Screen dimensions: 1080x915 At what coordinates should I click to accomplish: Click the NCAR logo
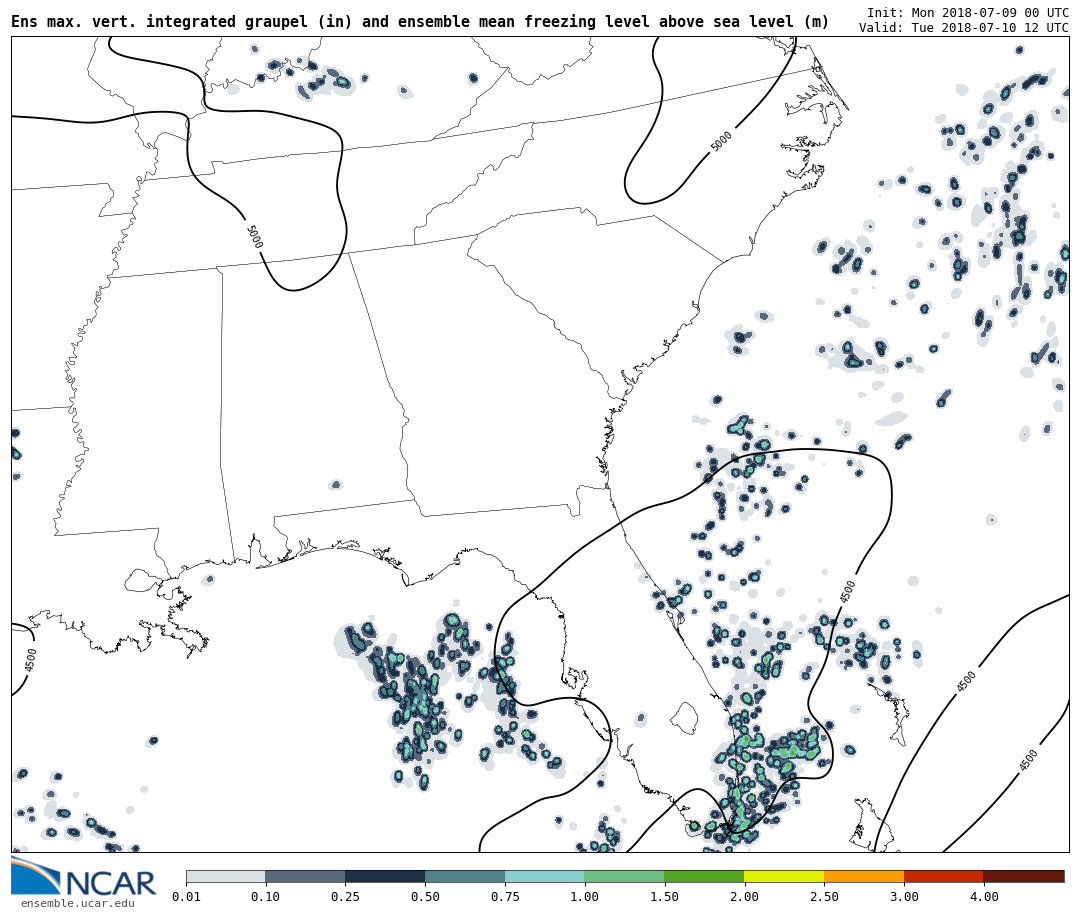tap(84, 877)
